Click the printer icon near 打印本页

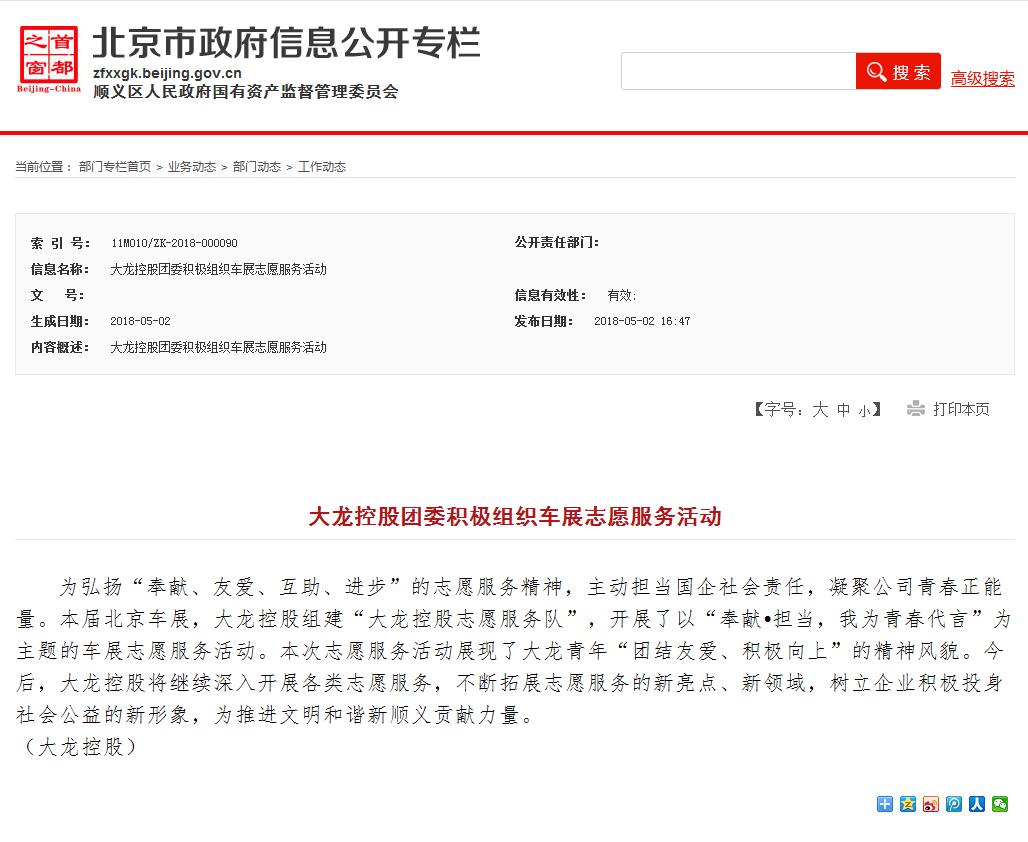click(x=915, y=408)
